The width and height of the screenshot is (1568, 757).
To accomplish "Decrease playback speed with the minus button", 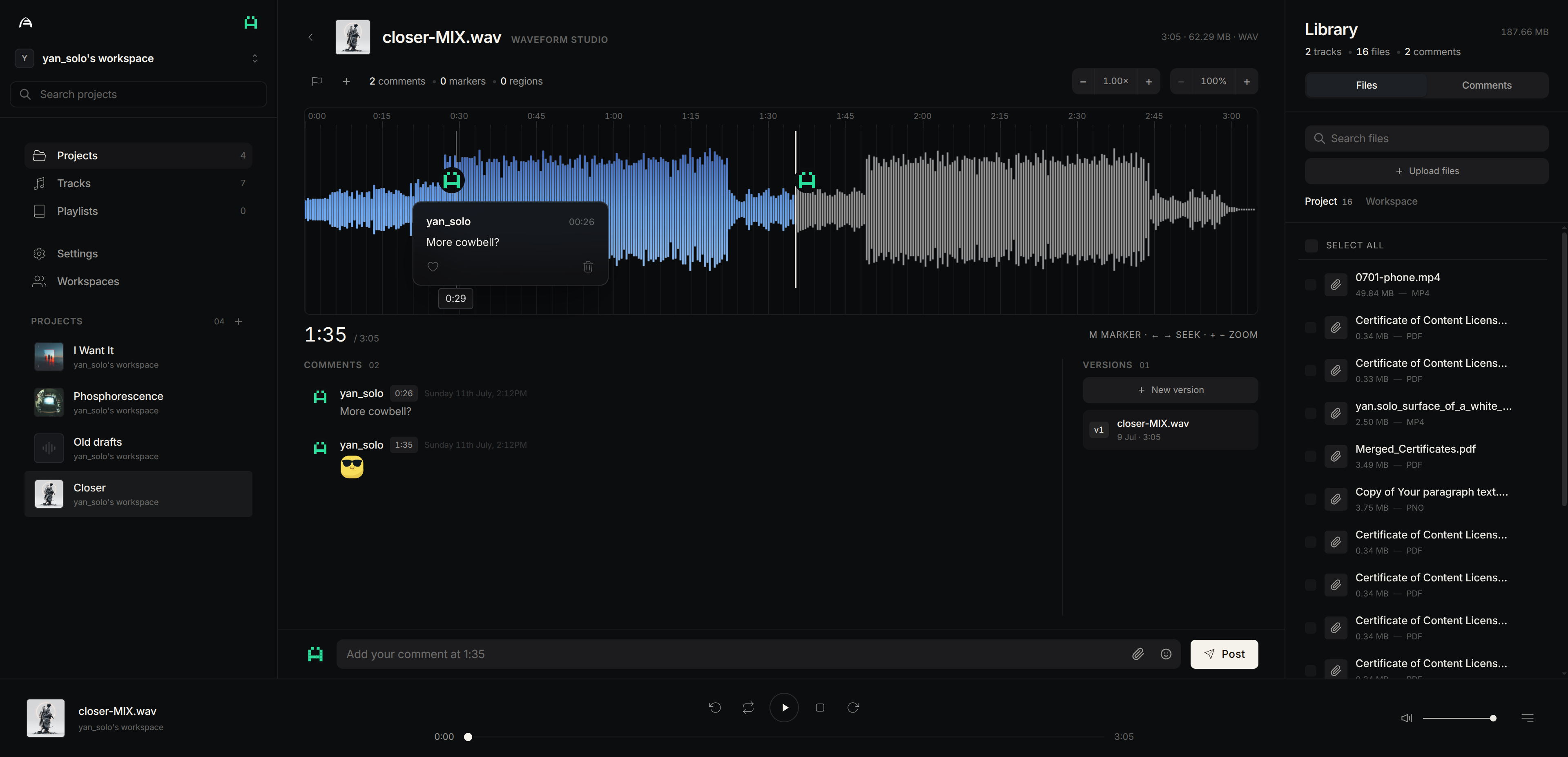I will point(1083,82).
